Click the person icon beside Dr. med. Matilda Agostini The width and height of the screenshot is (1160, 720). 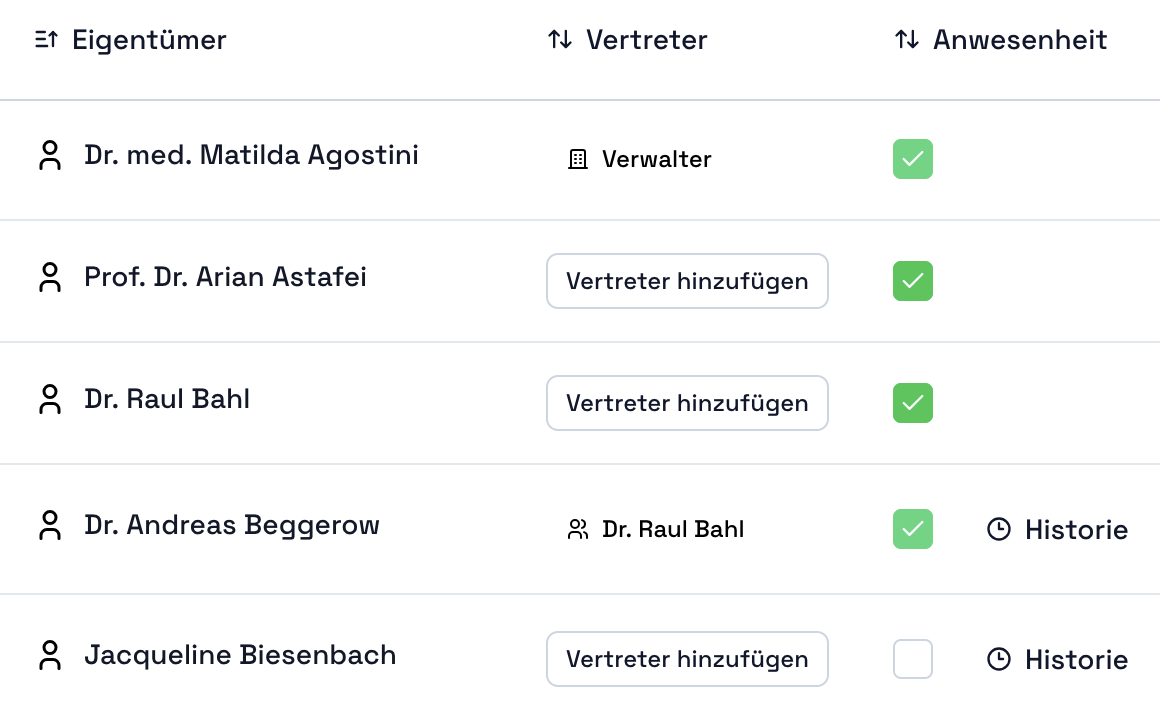point(50,155)
